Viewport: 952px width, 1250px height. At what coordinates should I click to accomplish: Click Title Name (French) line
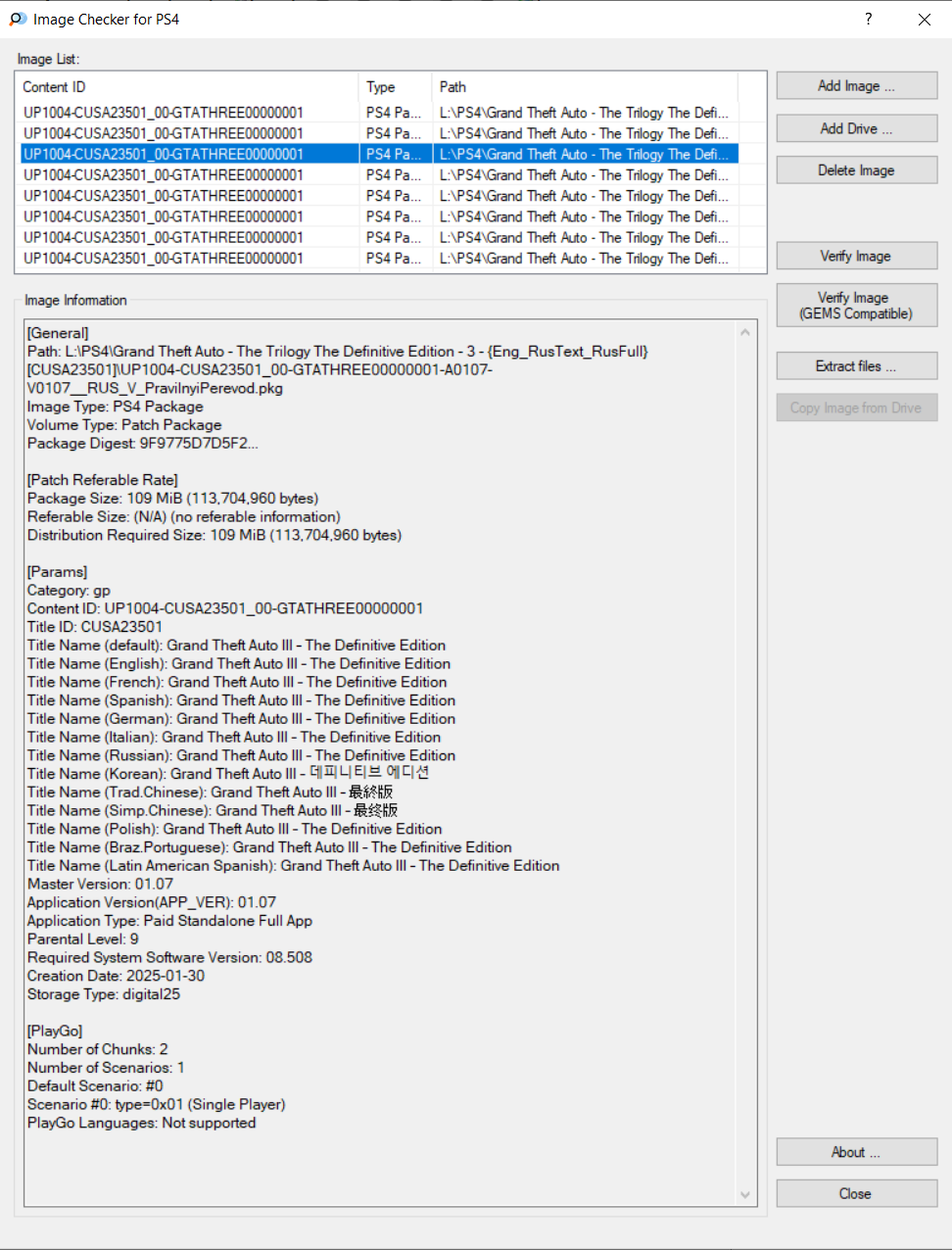tap(237, 682)
